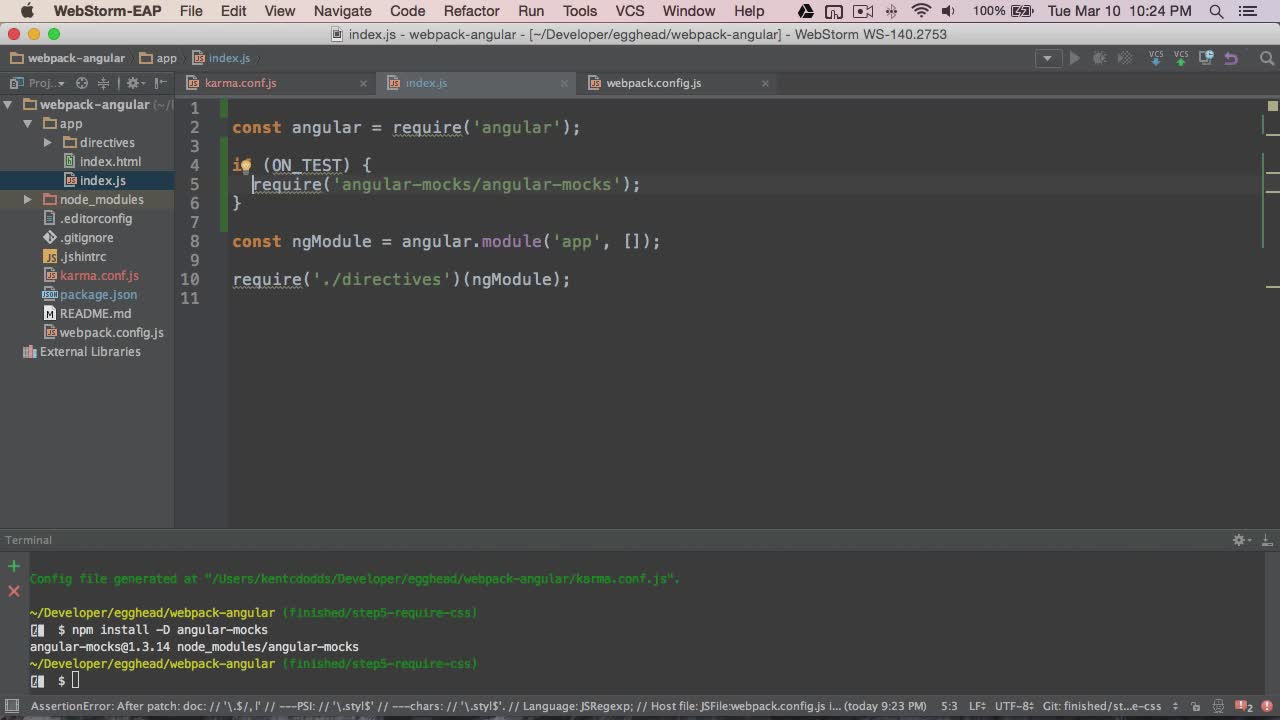Select package.json in project tree

[x=98, y=294]
